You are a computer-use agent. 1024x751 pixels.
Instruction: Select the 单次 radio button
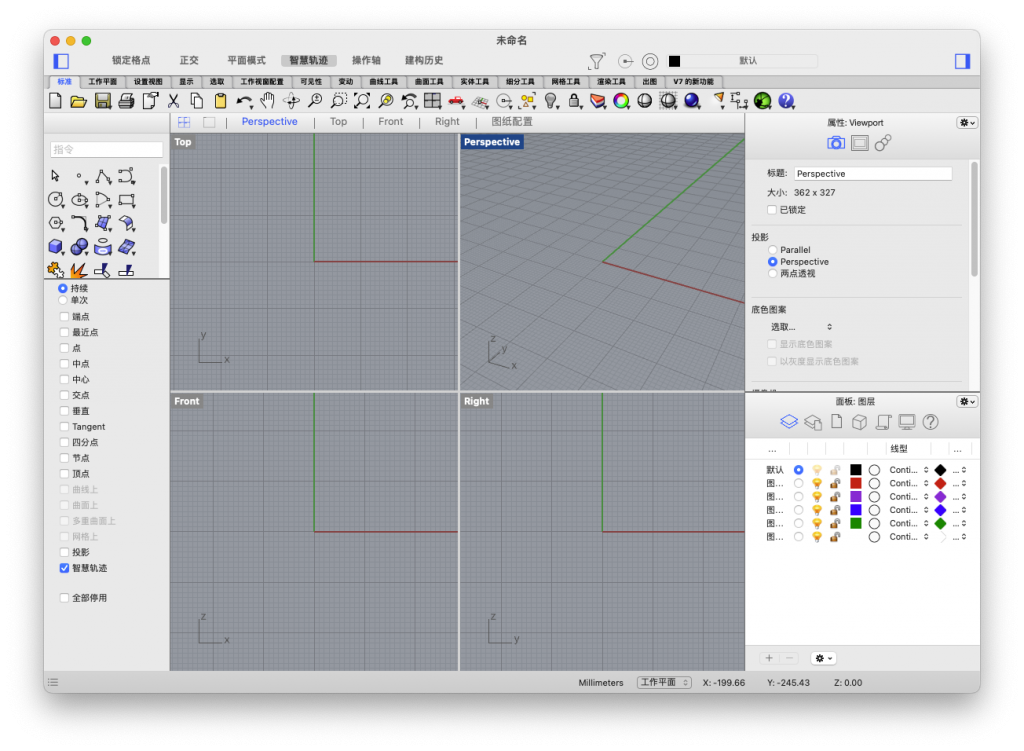pyautogui.click(x=63, y=300)
